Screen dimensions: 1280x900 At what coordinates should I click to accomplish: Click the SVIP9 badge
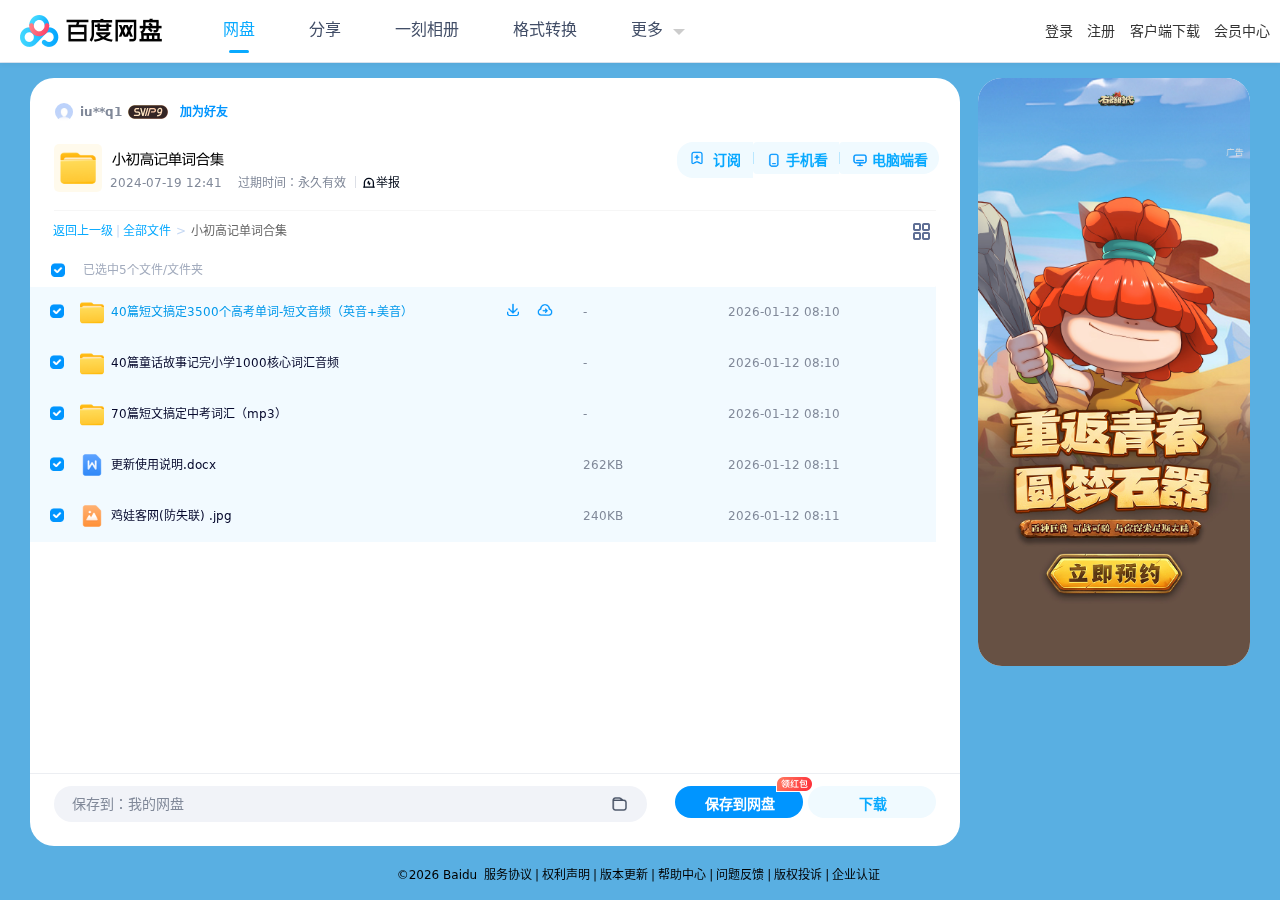click(x=148, y=112)
